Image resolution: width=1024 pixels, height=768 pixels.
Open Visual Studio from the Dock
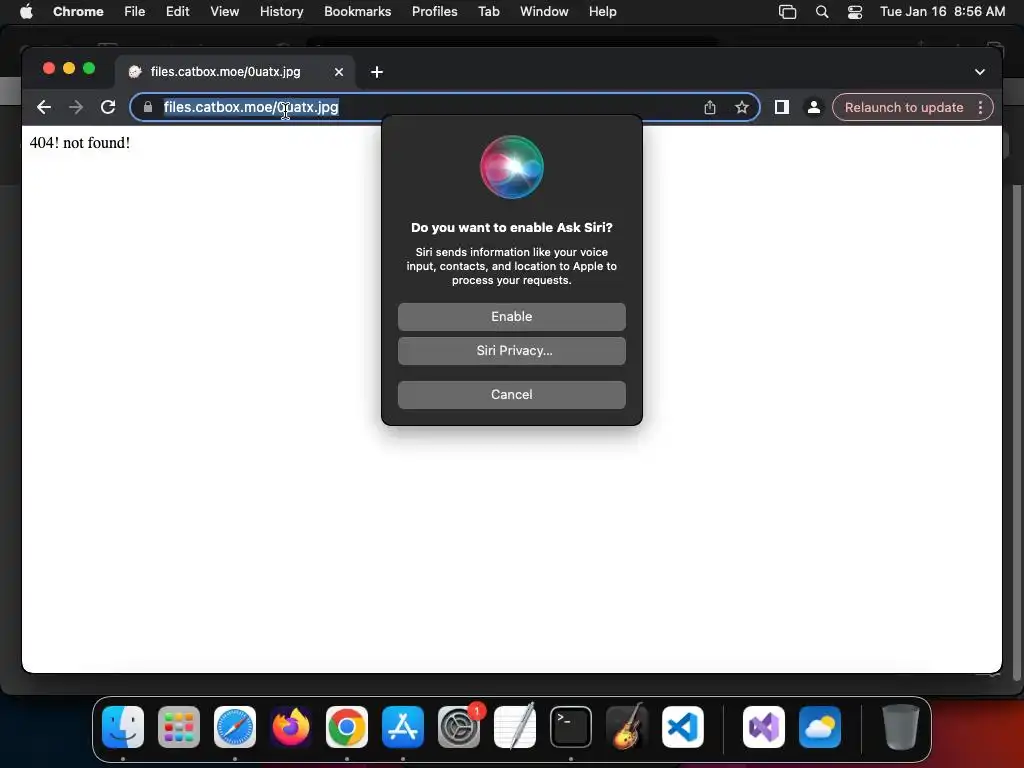[764, 727]
